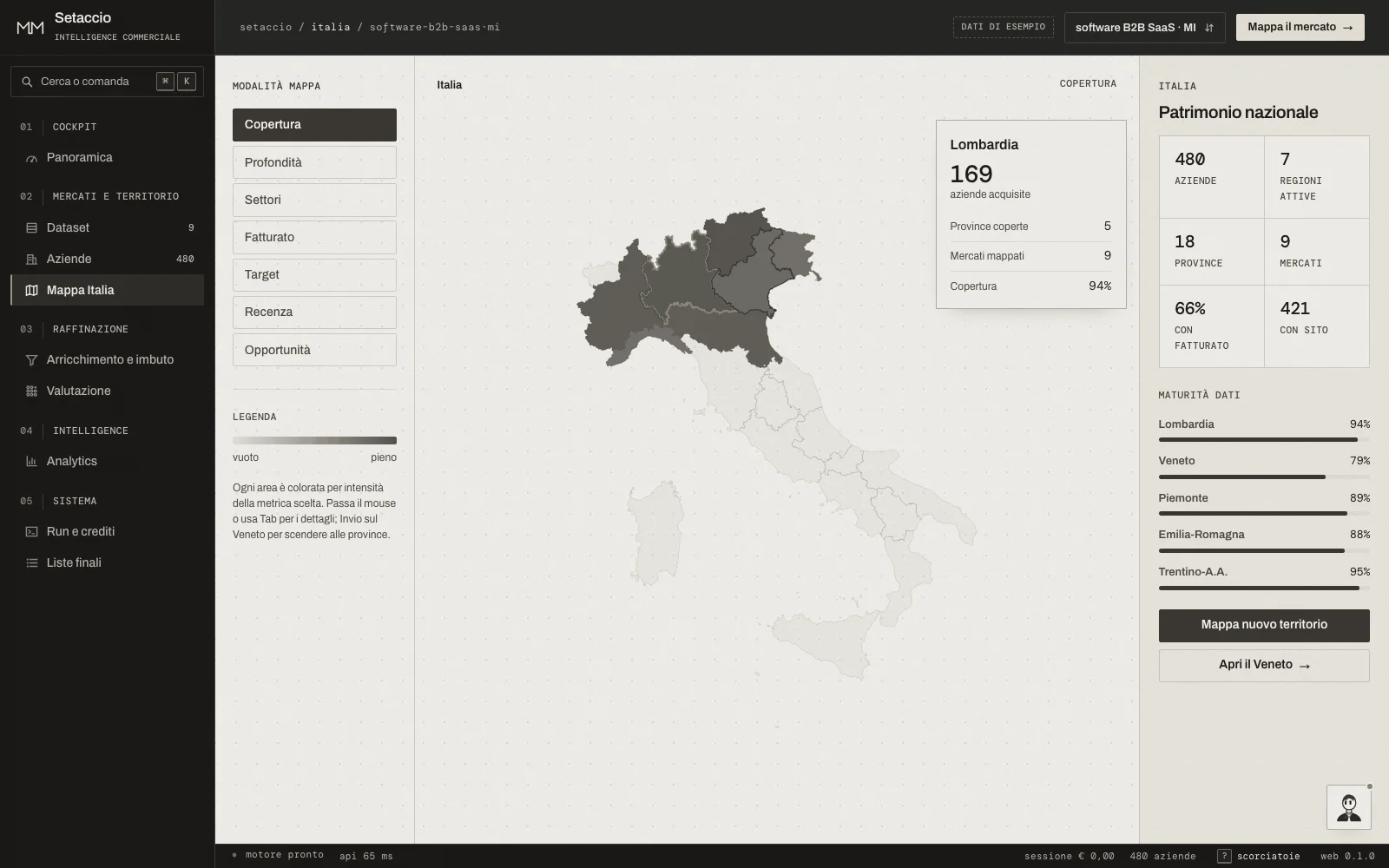Click motore pronto status text
Image resolution: width=1389 pixels, height=868 pixels.
(285, 855)
